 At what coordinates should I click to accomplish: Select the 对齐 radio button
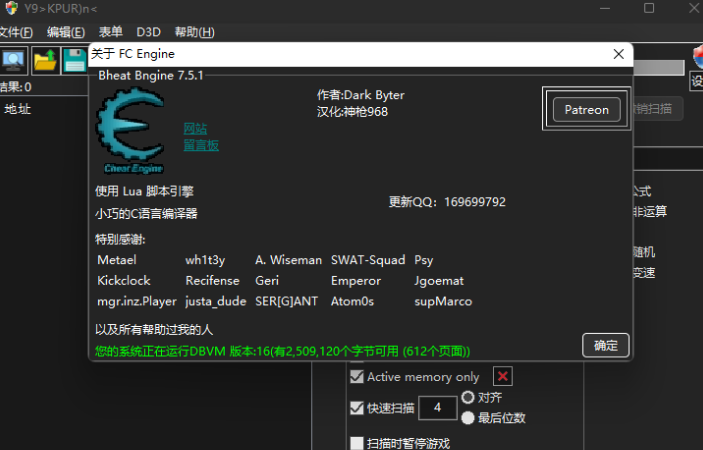click(x=468, y=397)
